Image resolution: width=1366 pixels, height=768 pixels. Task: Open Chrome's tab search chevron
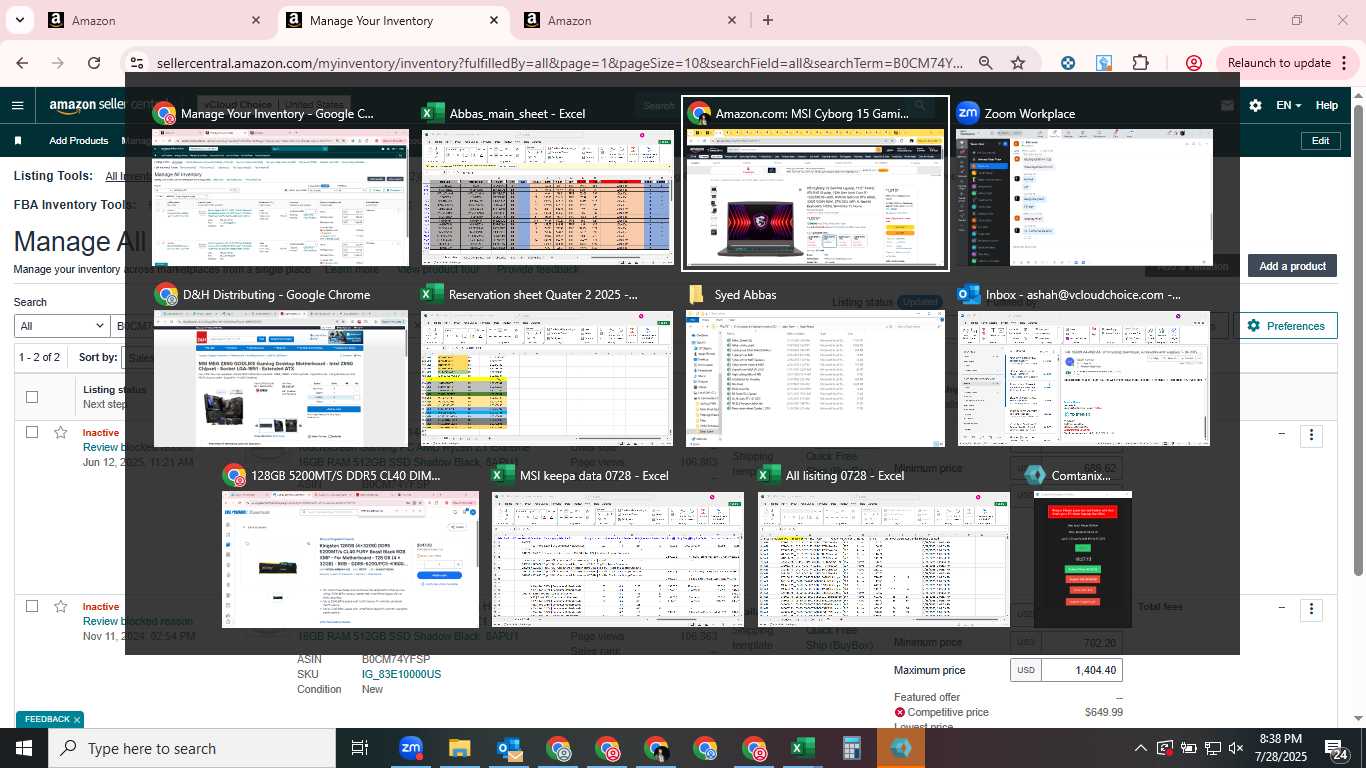[20, 20]
